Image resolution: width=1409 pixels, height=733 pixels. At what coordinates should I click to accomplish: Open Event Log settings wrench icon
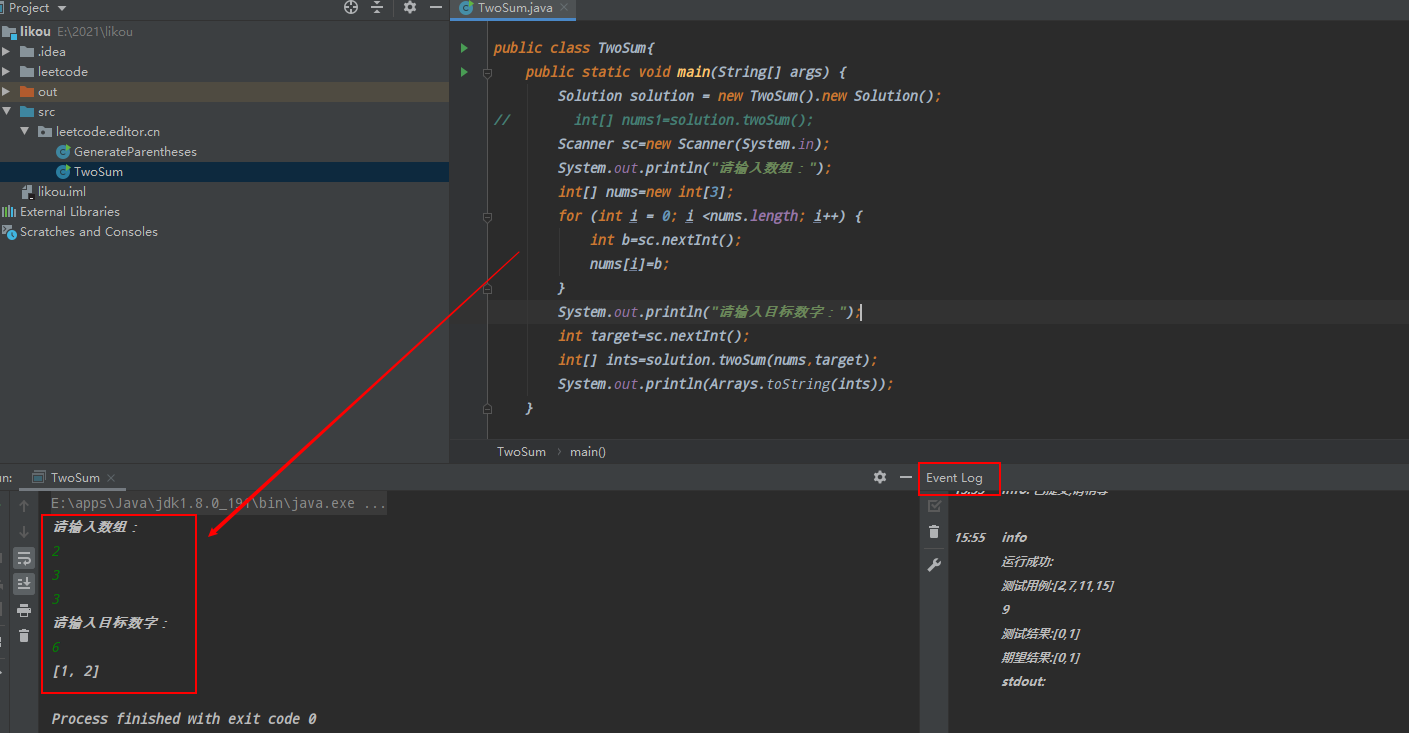tap(934, 565)
